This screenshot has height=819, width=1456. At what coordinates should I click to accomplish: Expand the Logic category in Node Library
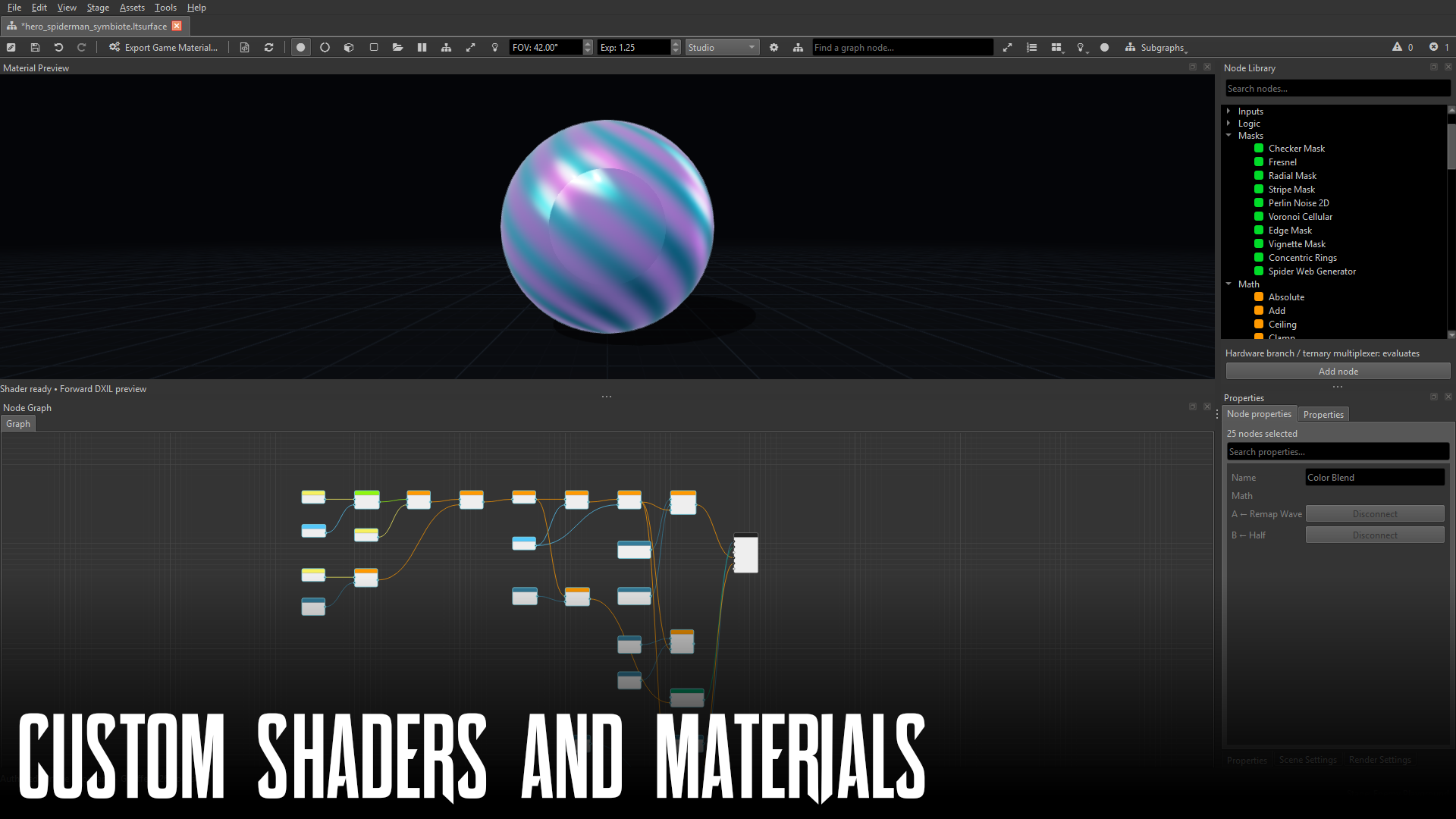(1228, 123)
